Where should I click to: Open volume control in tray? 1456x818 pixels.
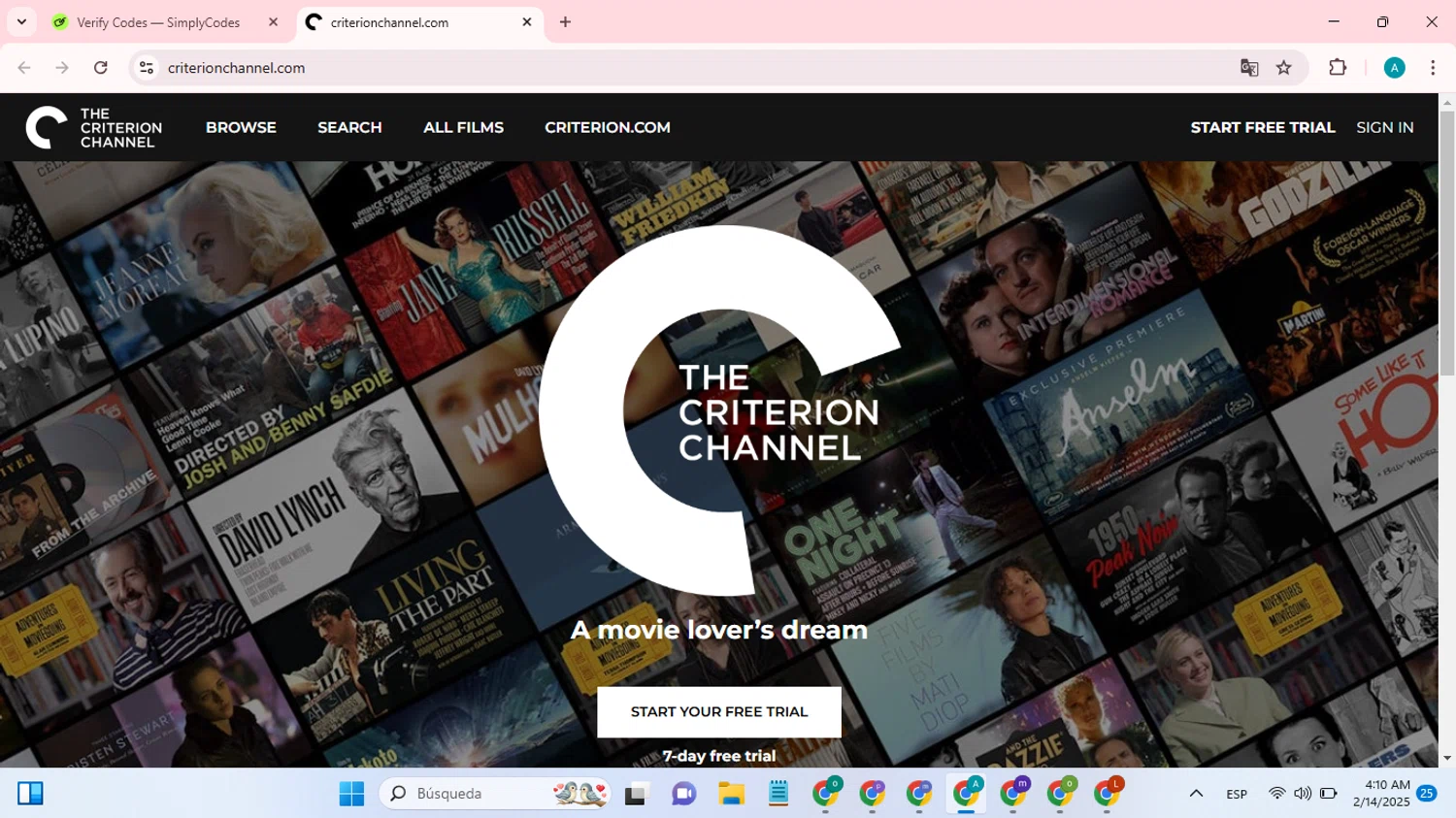tap(1303, 794)
